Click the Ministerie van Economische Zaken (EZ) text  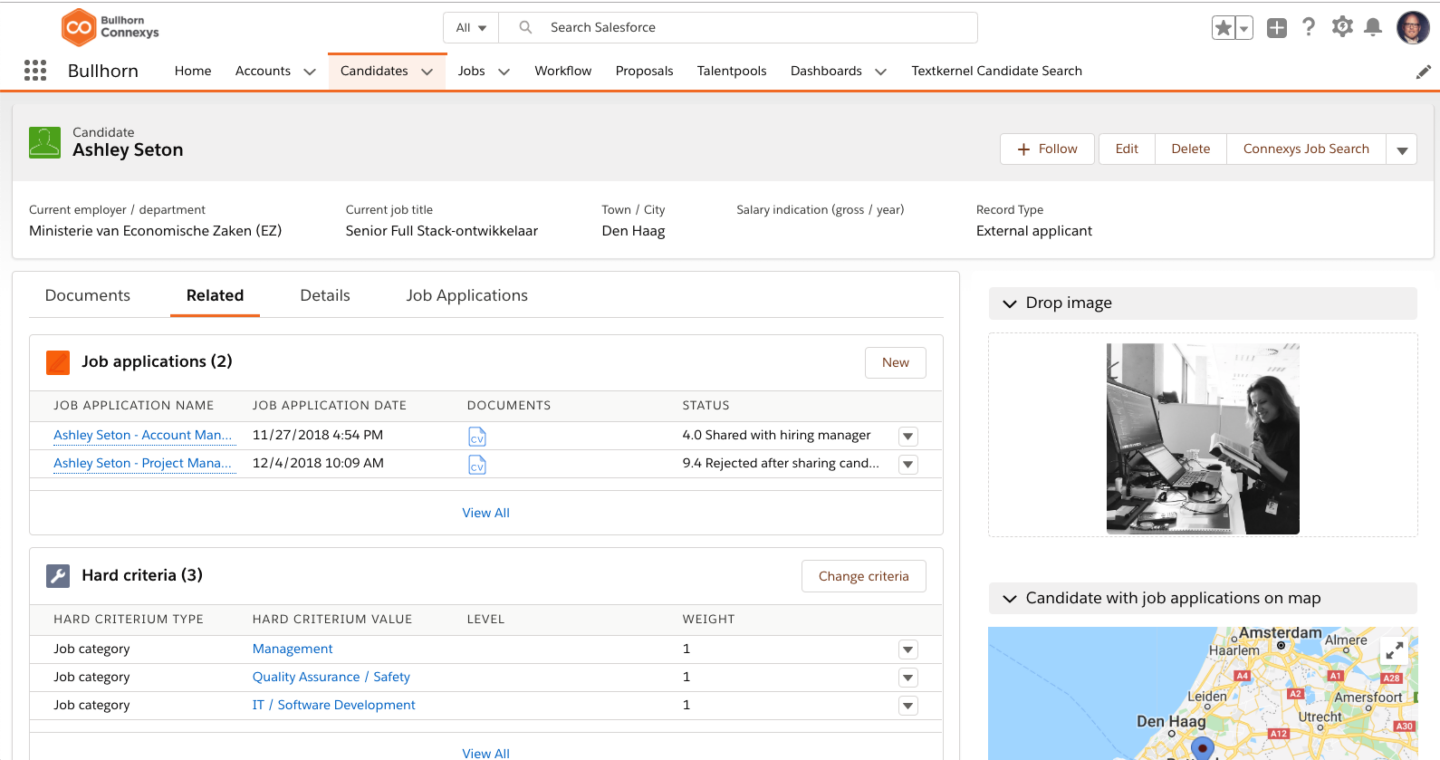pyautogui.click(x=155, y=231)
